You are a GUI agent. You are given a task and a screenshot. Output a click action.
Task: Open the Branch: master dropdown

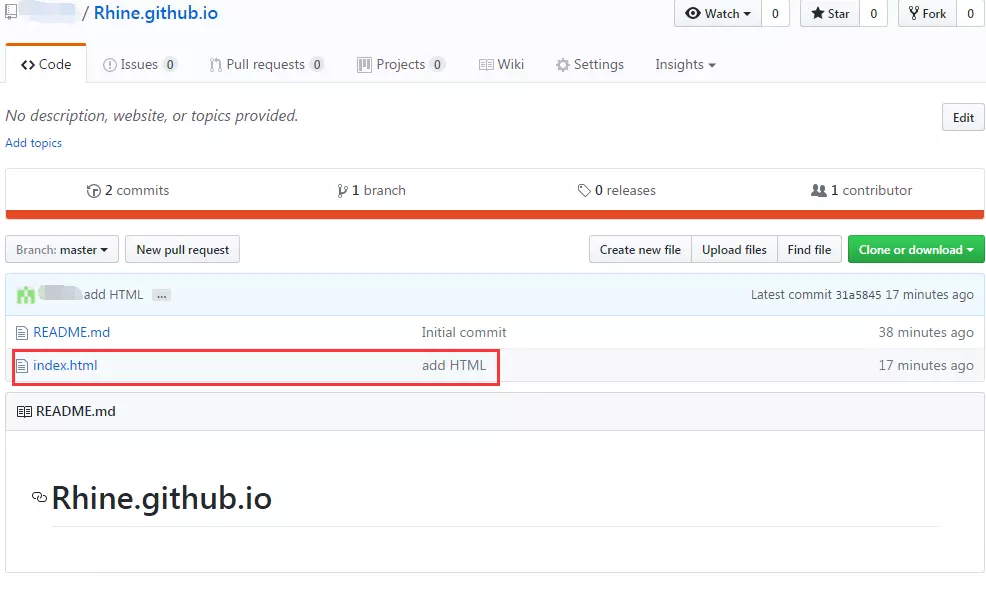(x=62, y=250)
